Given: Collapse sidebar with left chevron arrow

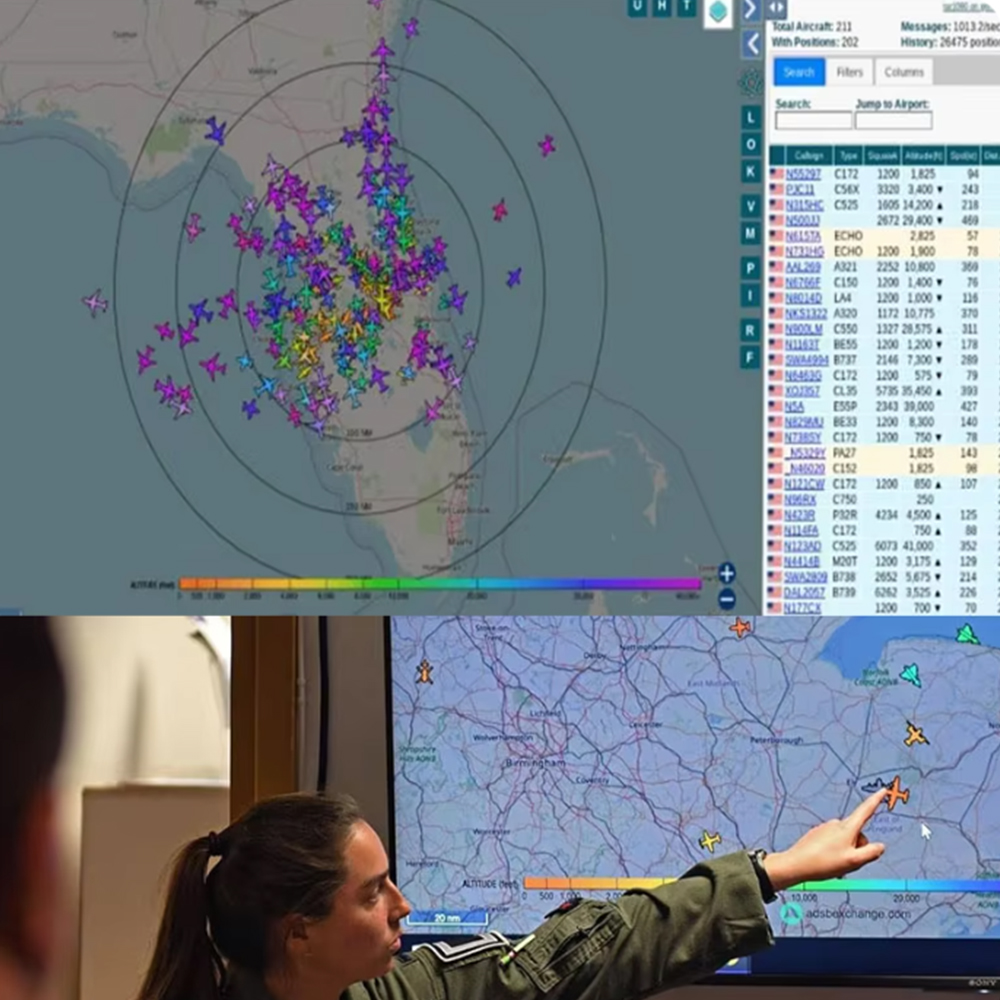Looking at the screenshot, I should click(751, 44).
